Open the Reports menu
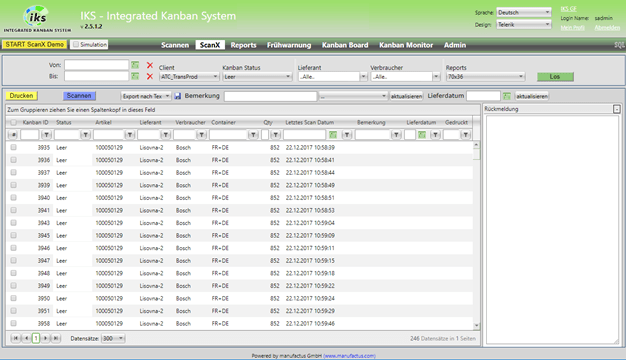The width and height of the screenshot is (626, 360). click(244, 45)
